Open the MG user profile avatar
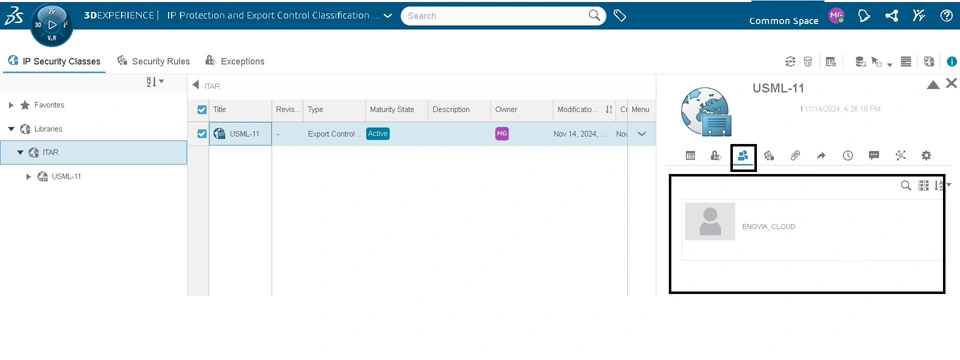Screen dimensions: 960x360 (836, 16)
